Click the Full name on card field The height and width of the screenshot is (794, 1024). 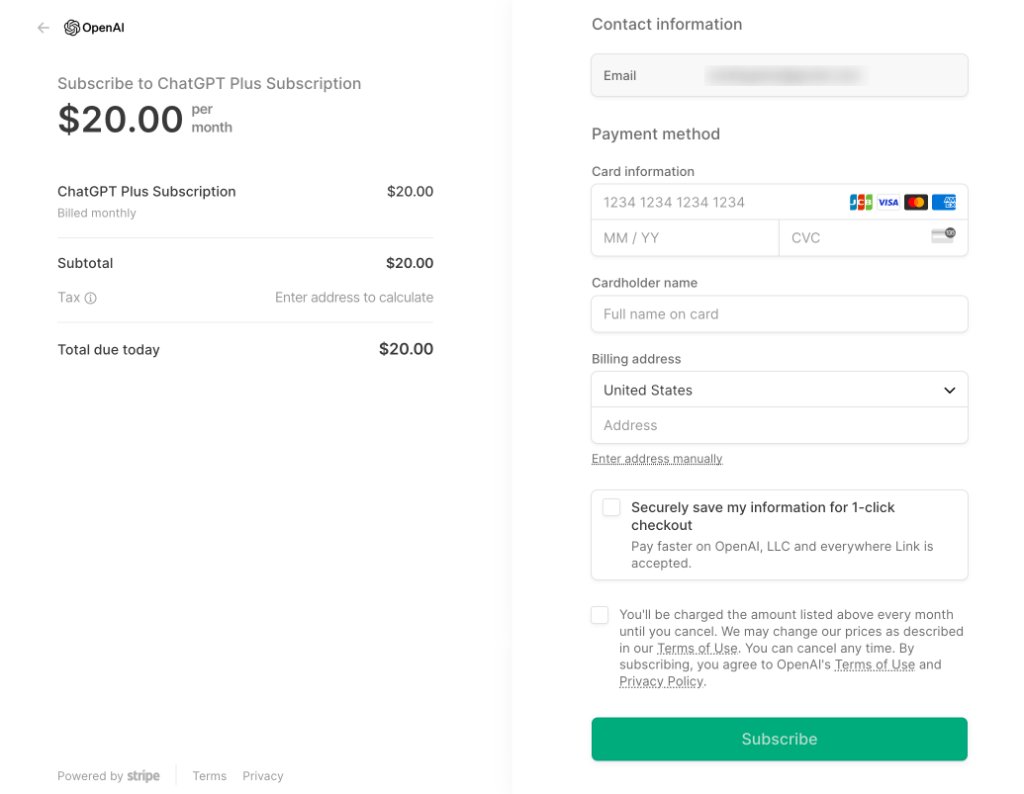(780, 314)
